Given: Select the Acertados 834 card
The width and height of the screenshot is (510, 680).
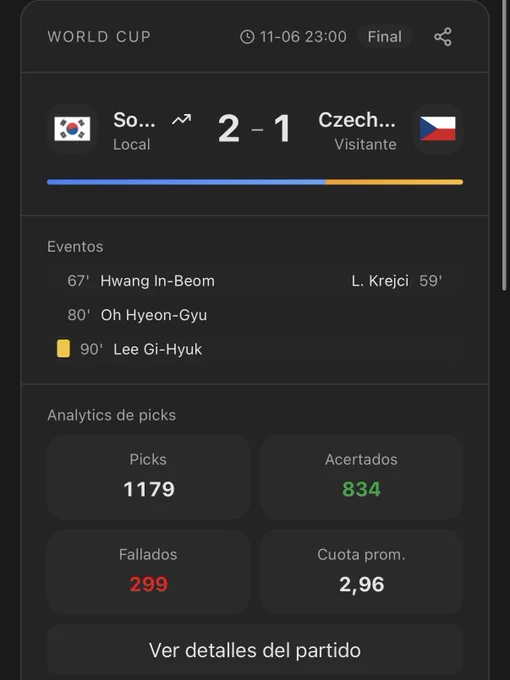Looking at the screenshot, I should click(x=361, y=477).
